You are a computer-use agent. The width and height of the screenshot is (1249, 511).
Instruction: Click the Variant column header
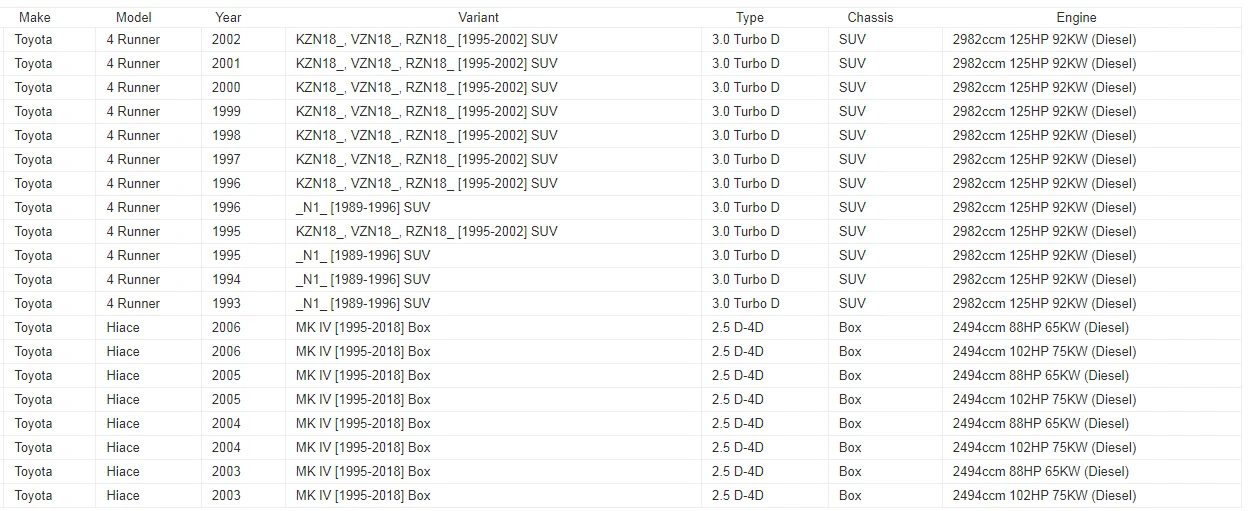click(478, 17)
